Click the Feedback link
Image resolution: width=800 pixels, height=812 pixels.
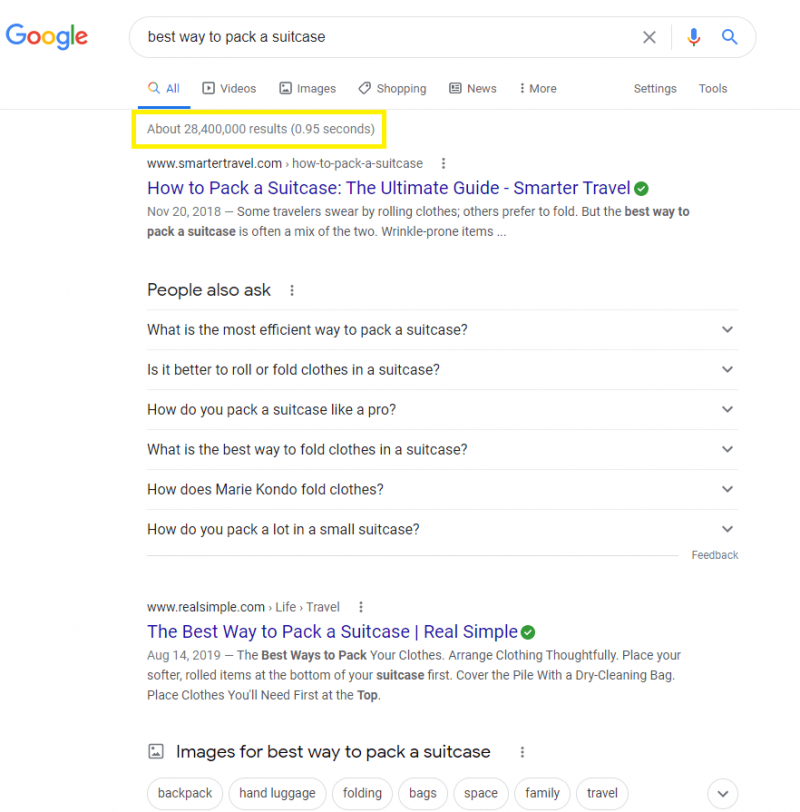[714, 555]
